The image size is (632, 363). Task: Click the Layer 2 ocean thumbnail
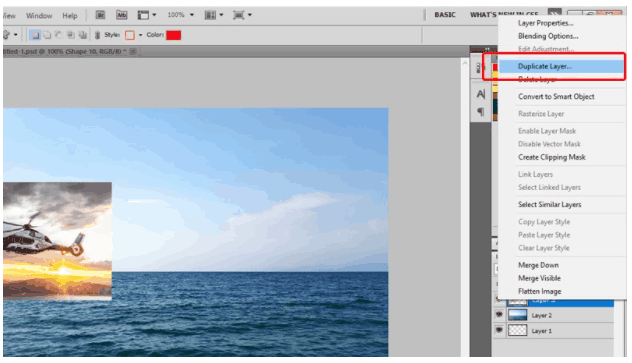[517, 315]
